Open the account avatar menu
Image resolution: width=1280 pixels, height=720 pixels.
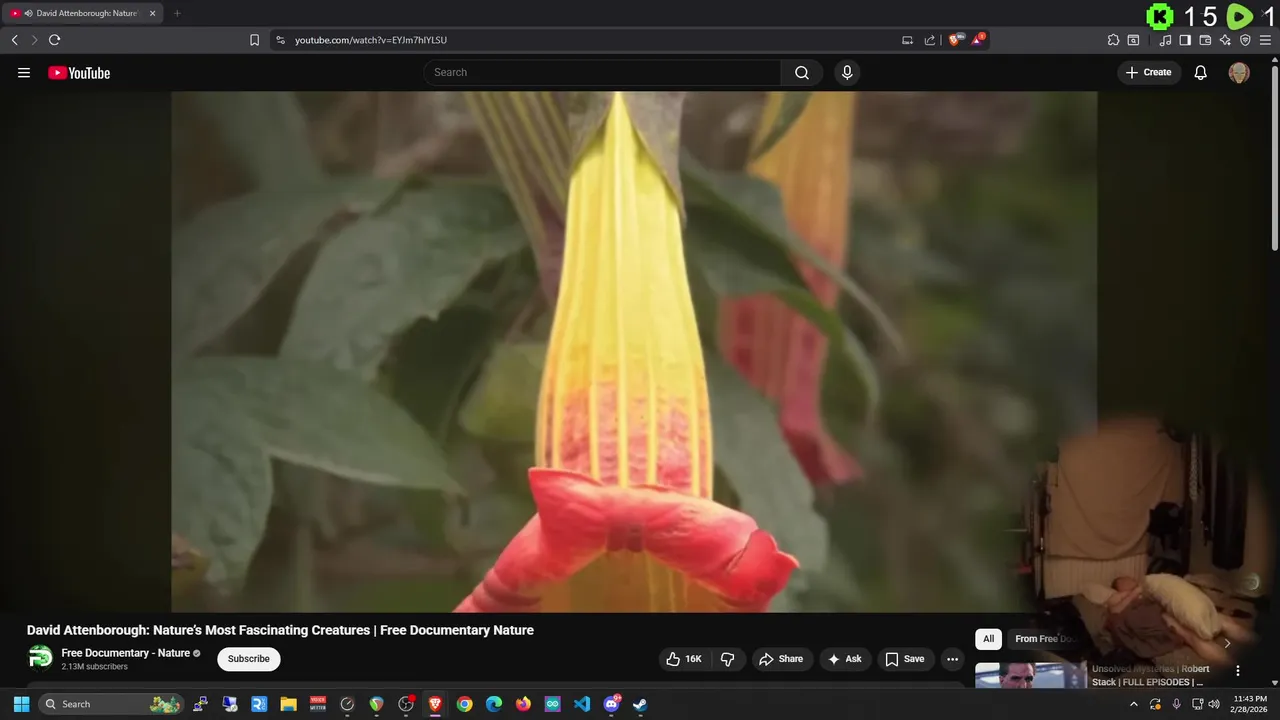(1239, 72)
